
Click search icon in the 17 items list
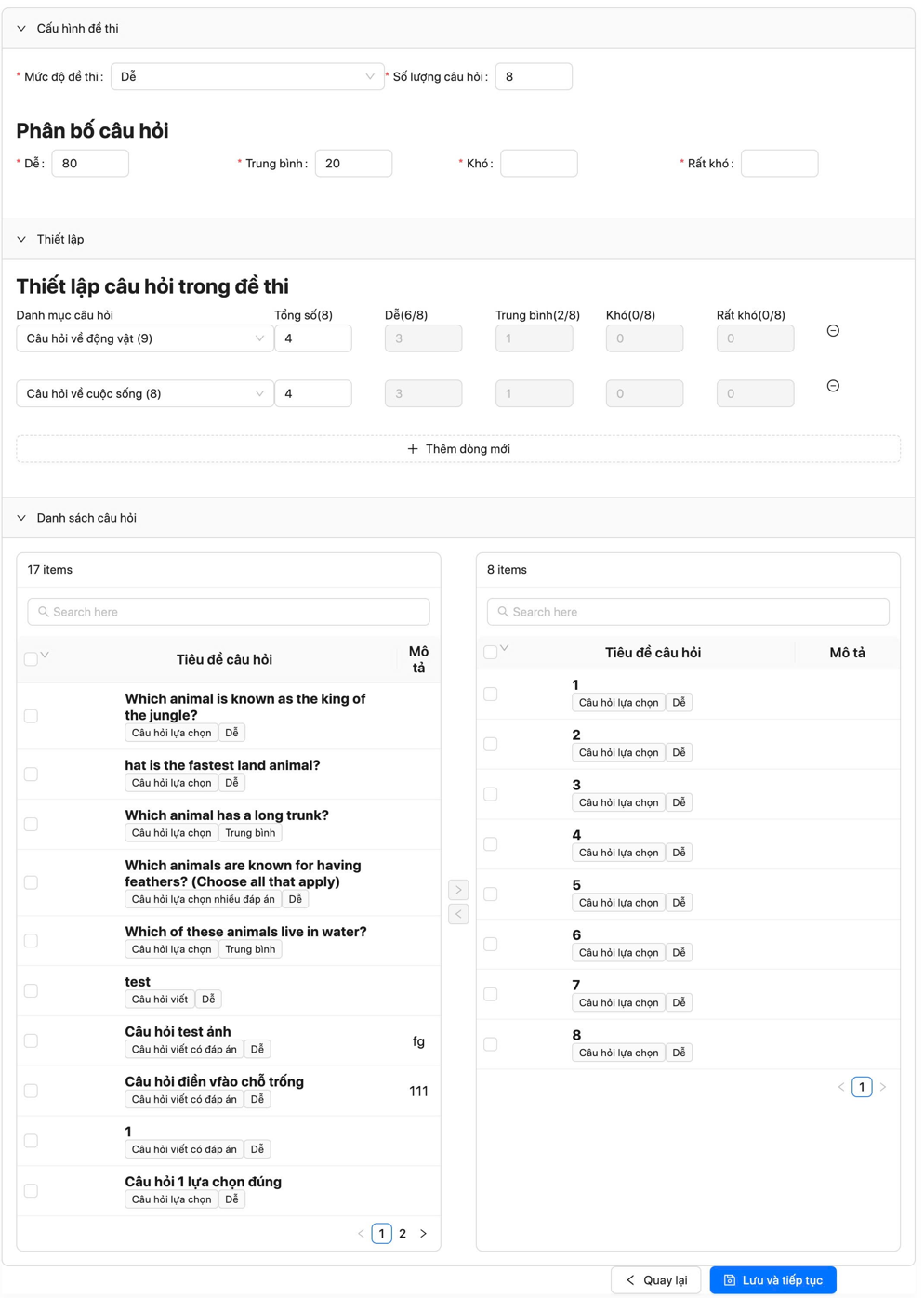[x=44, y=612]
